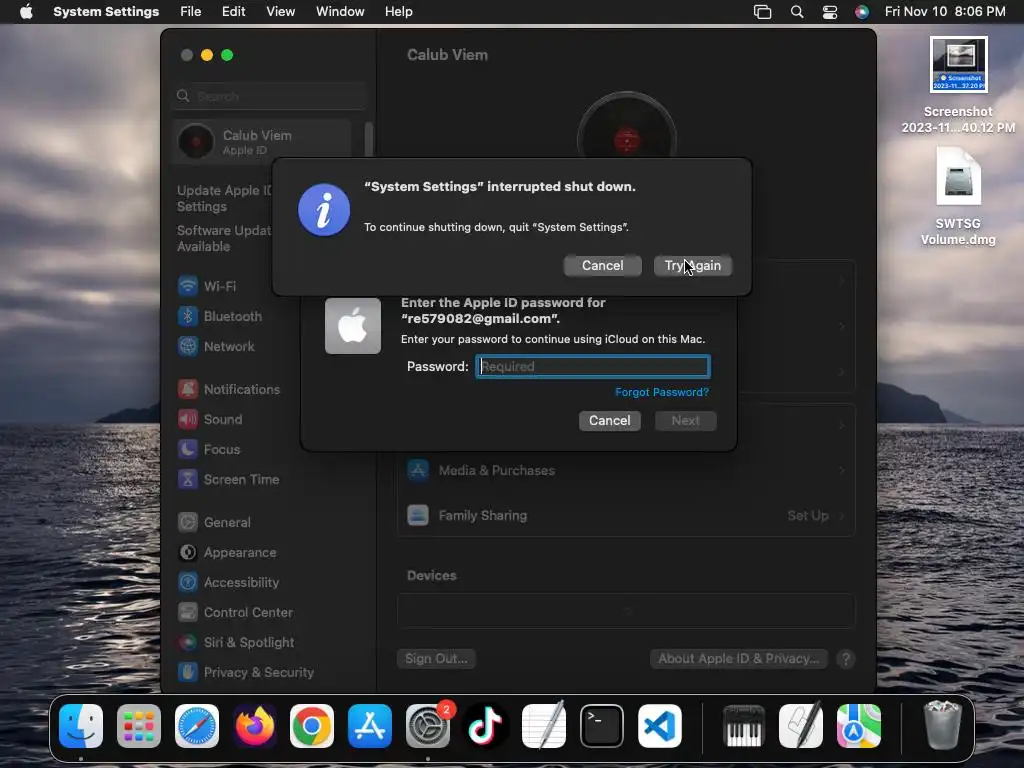Open the piano keyboard app in Dock

[x=744, y=726]
